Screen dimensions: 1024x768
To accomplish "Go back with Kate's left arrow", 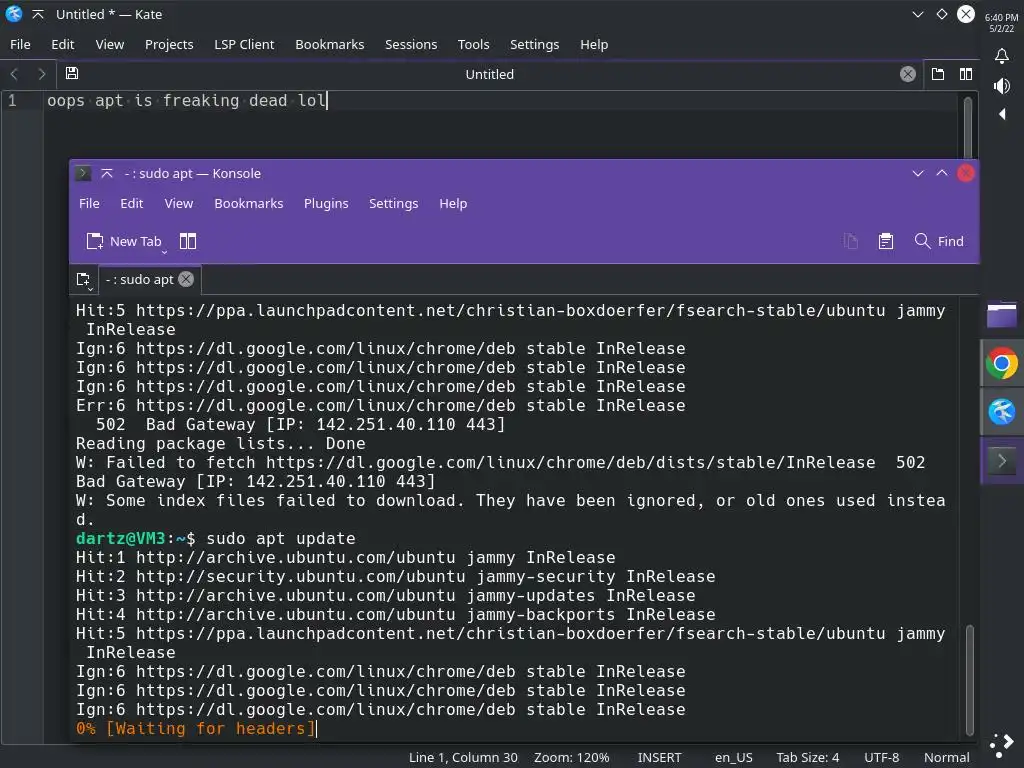I will (14, 74).
